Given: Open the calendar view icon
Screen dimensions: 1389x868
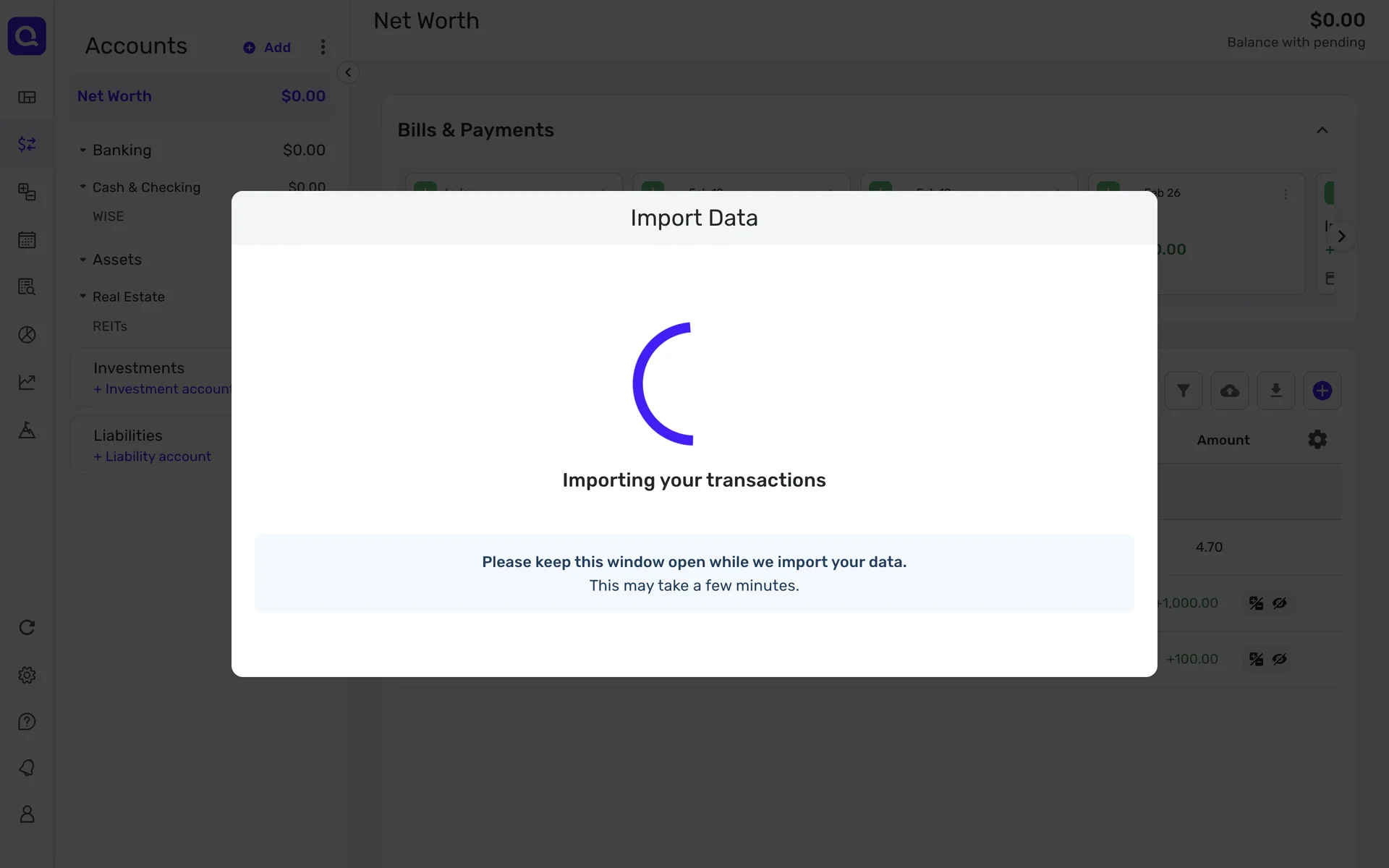Looking at the screenshot, I should pyautogui.click(x=27, y=240).
